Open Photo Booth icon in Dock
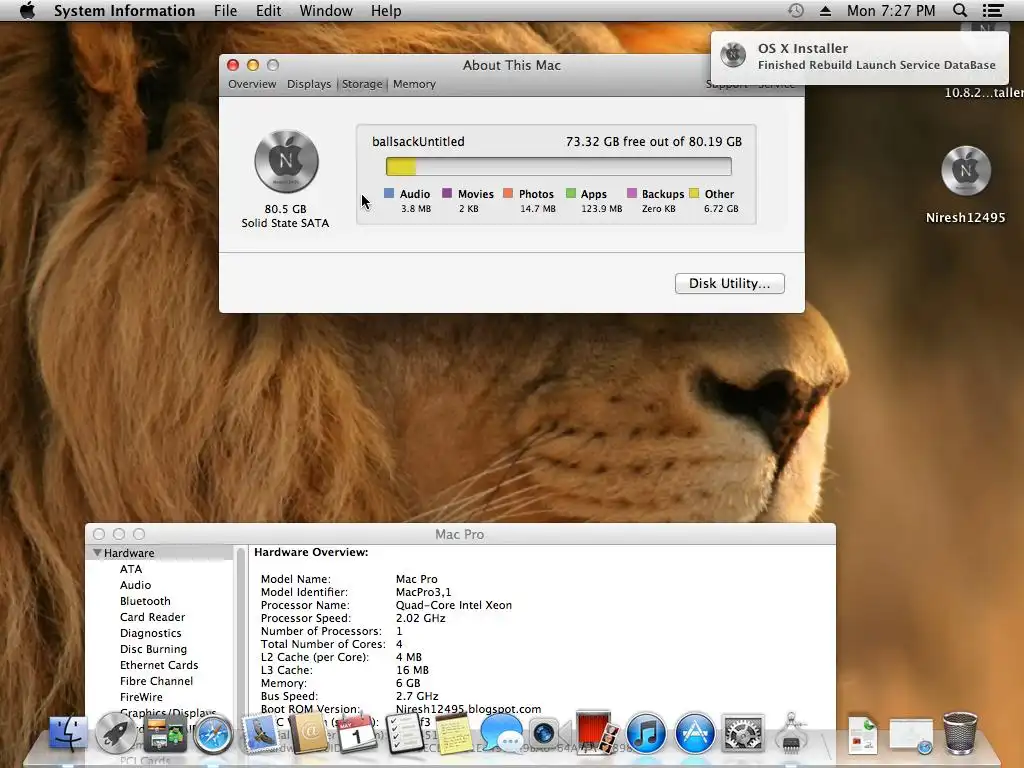1024x768 pixels. (598, 731)
